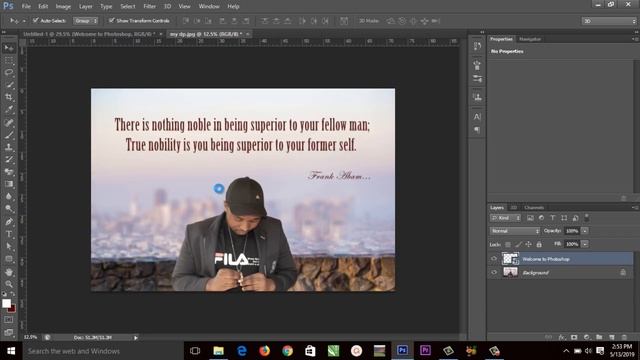Switch to the Navigator tab
640x360 pixels.
coord(530,39)
